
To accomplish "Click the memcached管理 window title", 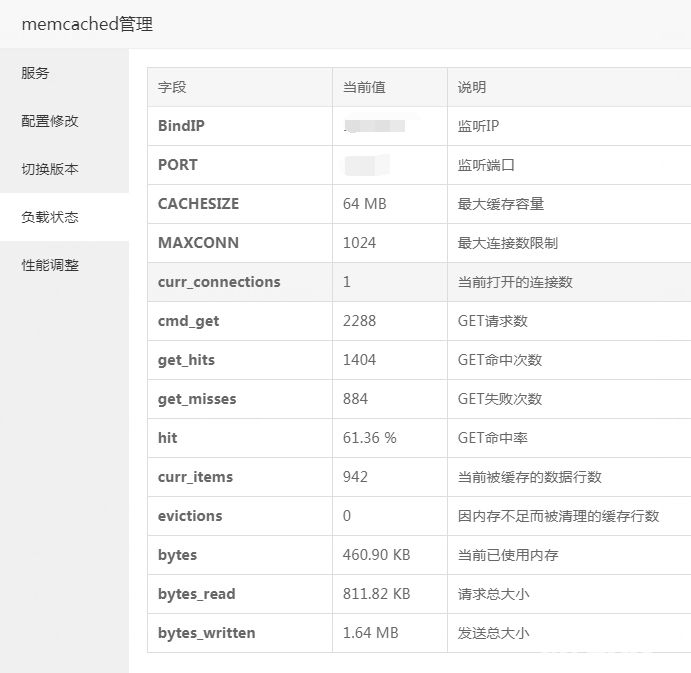I will [x=87, y=24].
